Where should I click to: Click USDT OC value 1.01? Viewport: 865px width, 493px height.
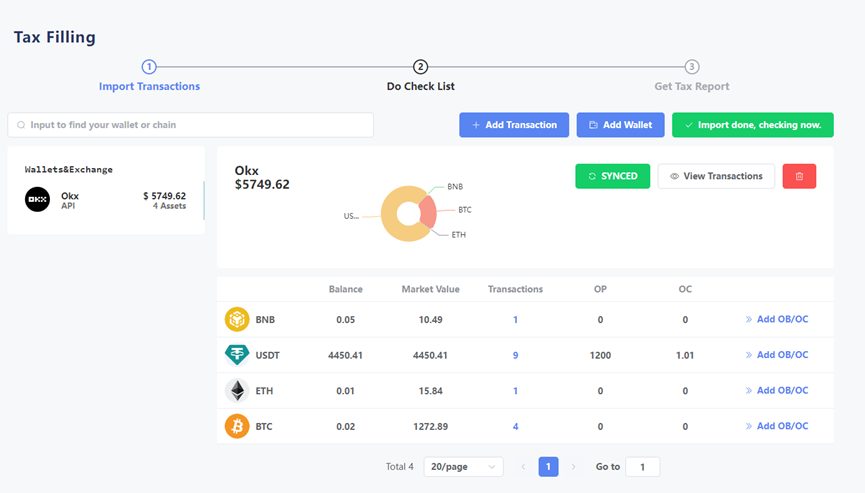point(685,355)
